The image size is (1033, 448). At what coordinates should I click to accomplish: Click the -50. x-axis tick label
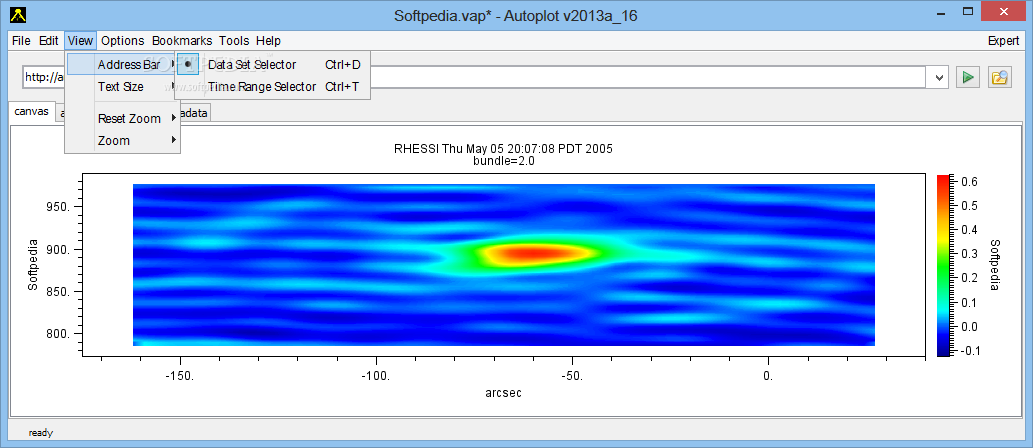click(572, 375)
